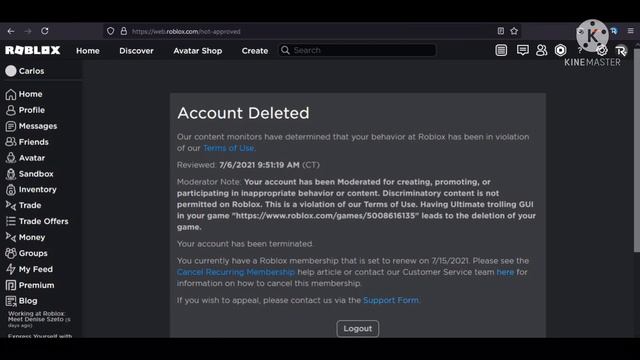Viewport: 640px width, 360px height.
Task: Click the Logout button
Action: pyautogui.click(x=358, y=329)
